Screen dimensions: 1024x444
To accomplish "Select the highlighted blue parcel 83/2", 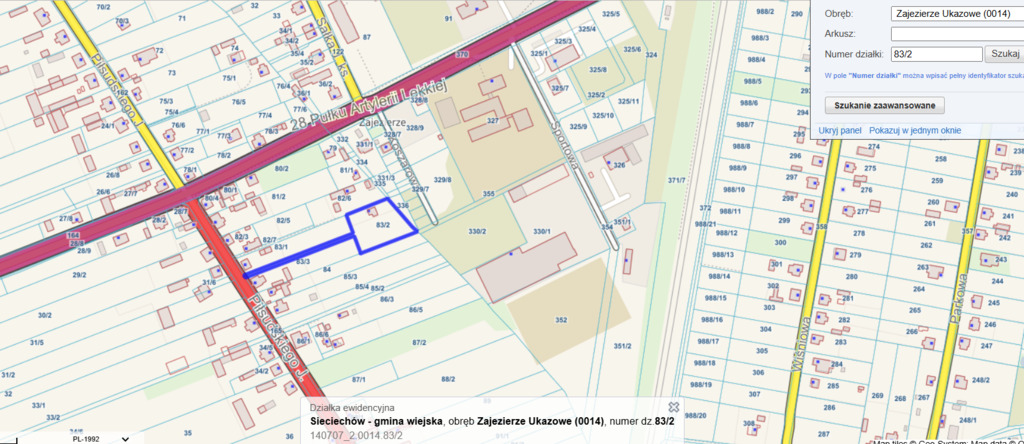I will 382,226.
